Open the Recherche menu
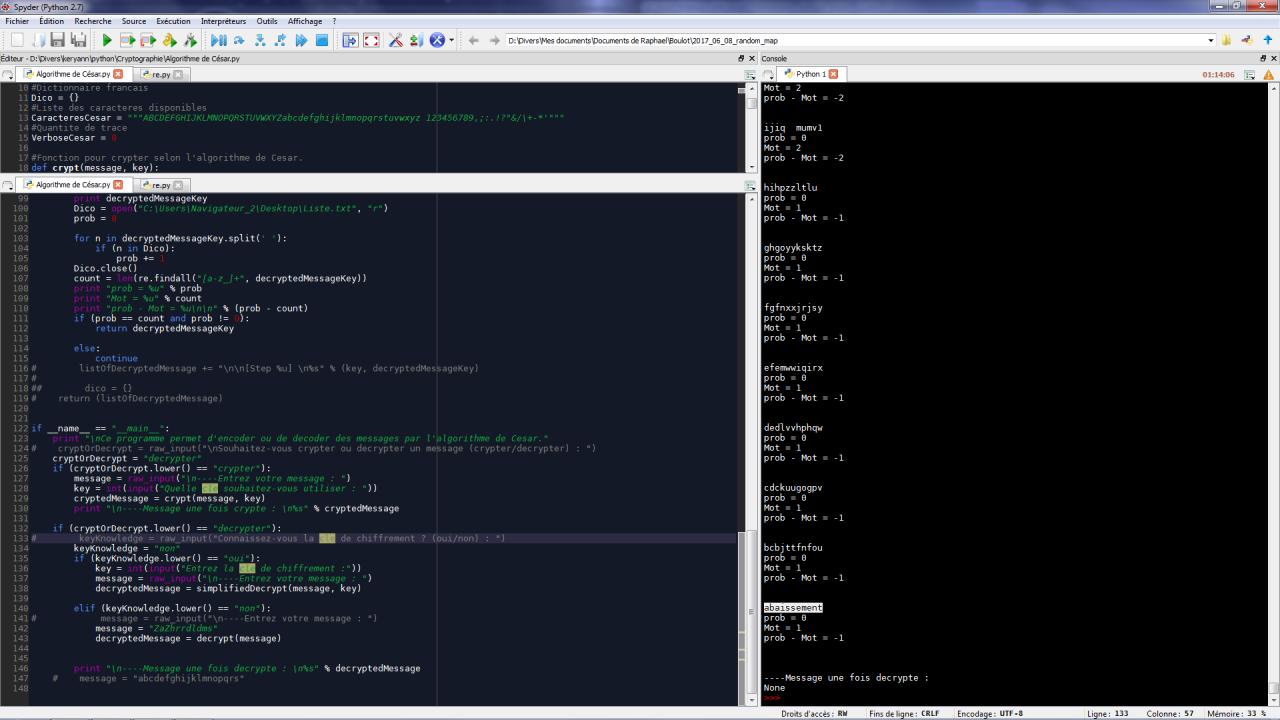This screenshot has height=720, width=1280. [x=93, y=21]
